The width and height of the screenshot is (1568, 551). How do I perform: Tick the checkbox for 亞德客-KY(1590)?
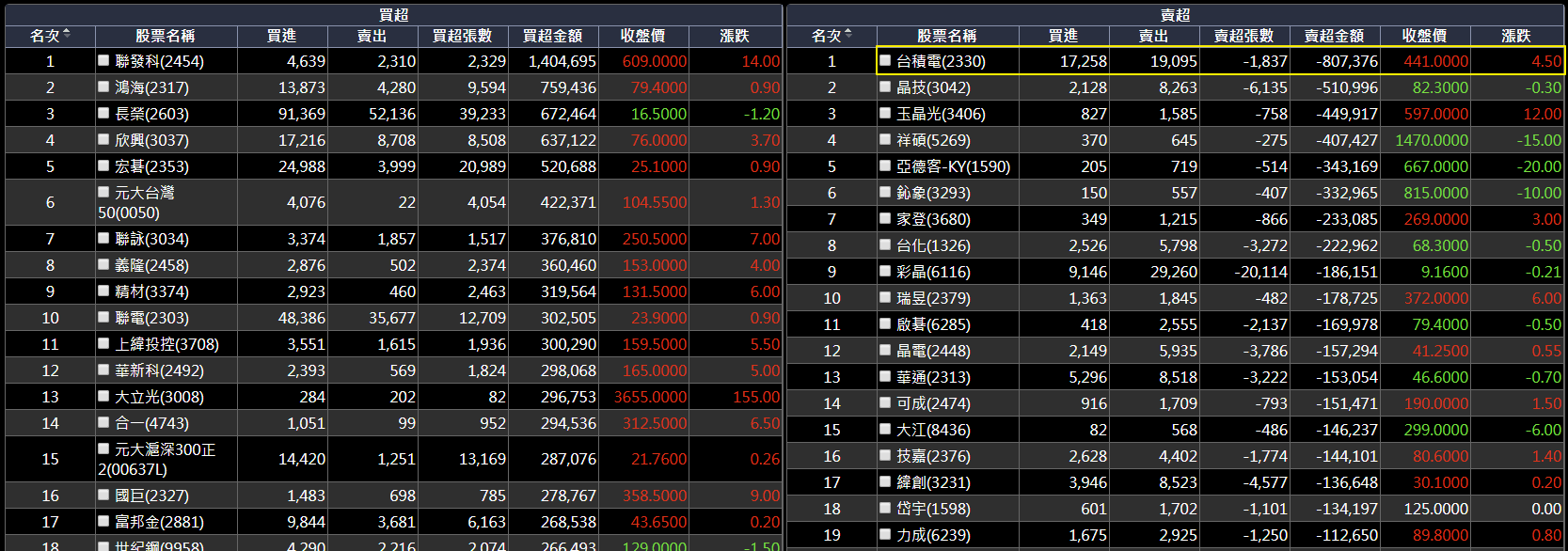(885, 165)
